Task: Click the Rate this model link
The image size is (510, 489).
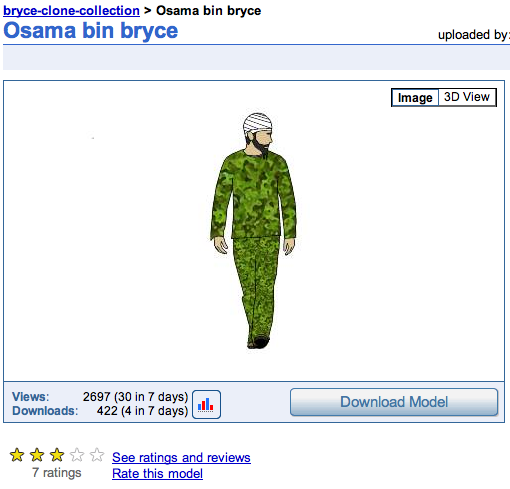Action: 157,473
